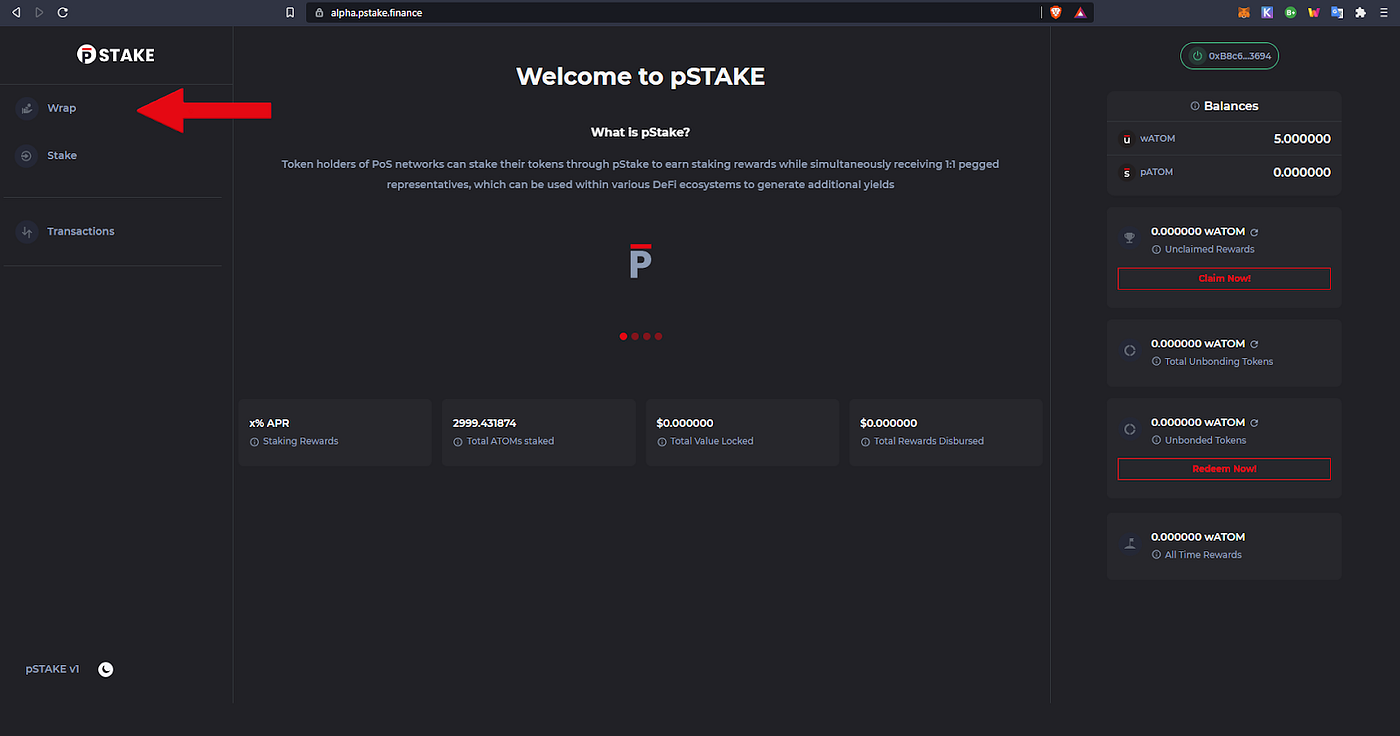The image size is (1400, 736).
Task: Click the What is pStake? subheading
Action: pos(640,132)
